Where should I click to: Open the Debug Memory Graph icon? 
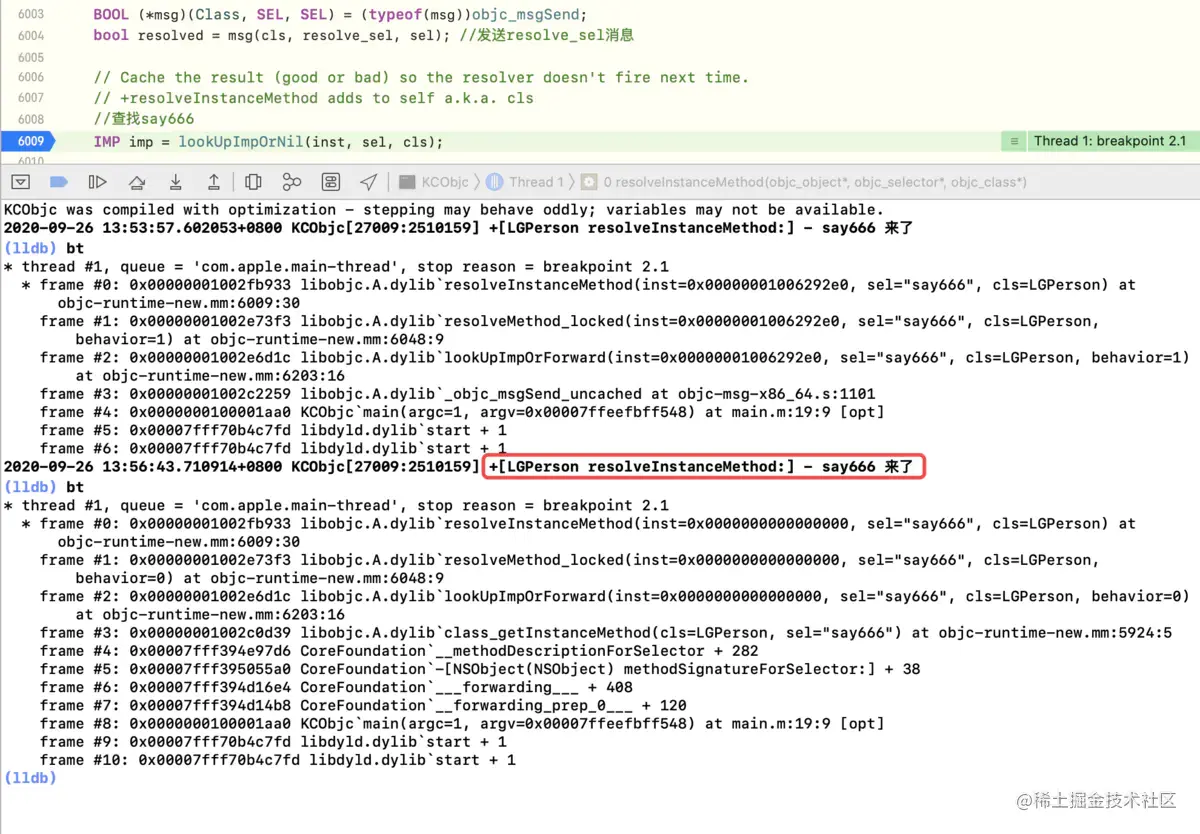pyautogui.click(x=292, y=182)
